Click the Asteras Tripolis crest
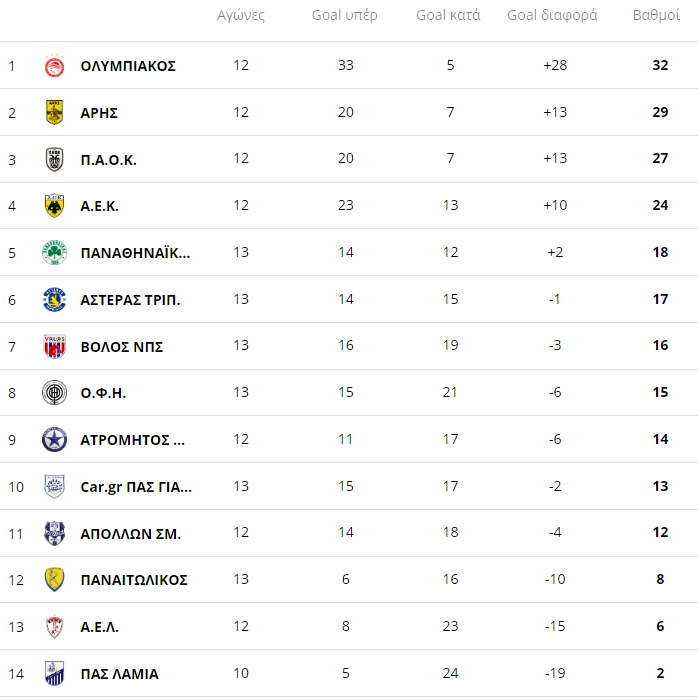This screenshot has width=698, height=700. tap(54, 300)
